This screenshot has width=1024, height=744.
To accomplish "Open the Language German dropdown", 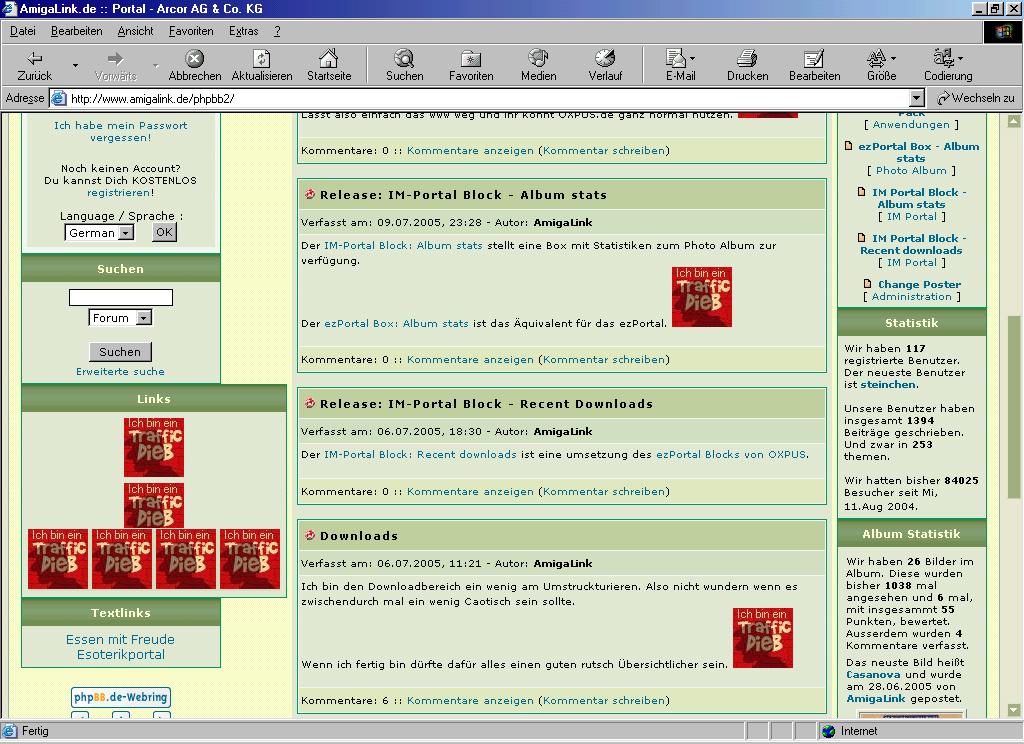I will point(126,233).
